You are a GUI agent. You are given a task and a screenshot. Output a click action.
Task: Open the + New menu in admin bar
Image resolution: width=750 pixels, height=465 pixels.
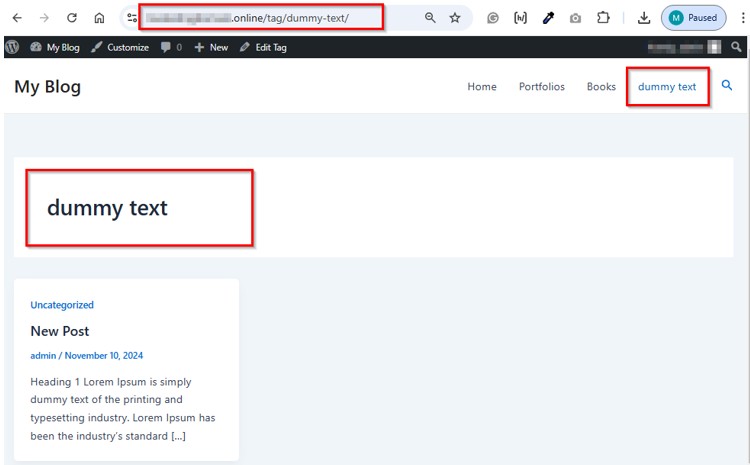click(211, 47)
